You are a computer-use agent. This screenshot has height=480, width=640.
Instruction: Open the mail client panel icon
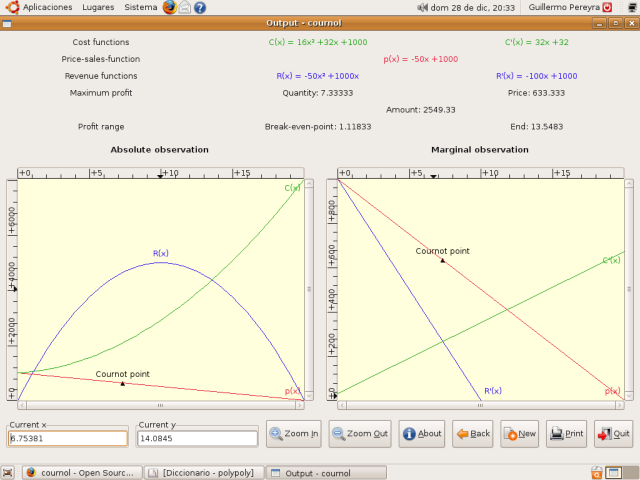[x=184, y=7]
